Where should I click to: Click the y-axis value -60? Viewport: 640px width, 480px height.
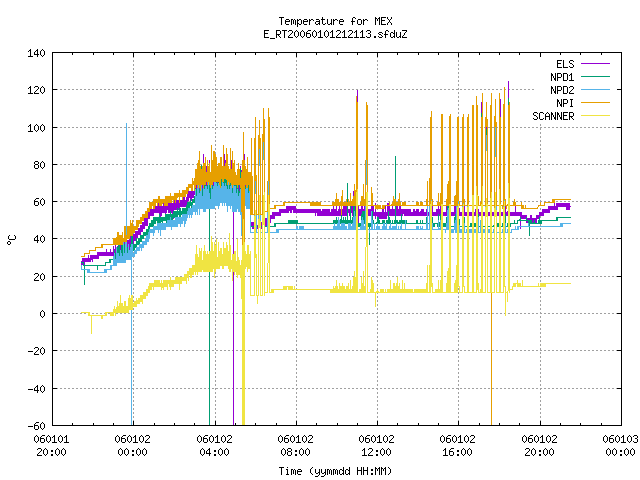click(x=36, y=426)
